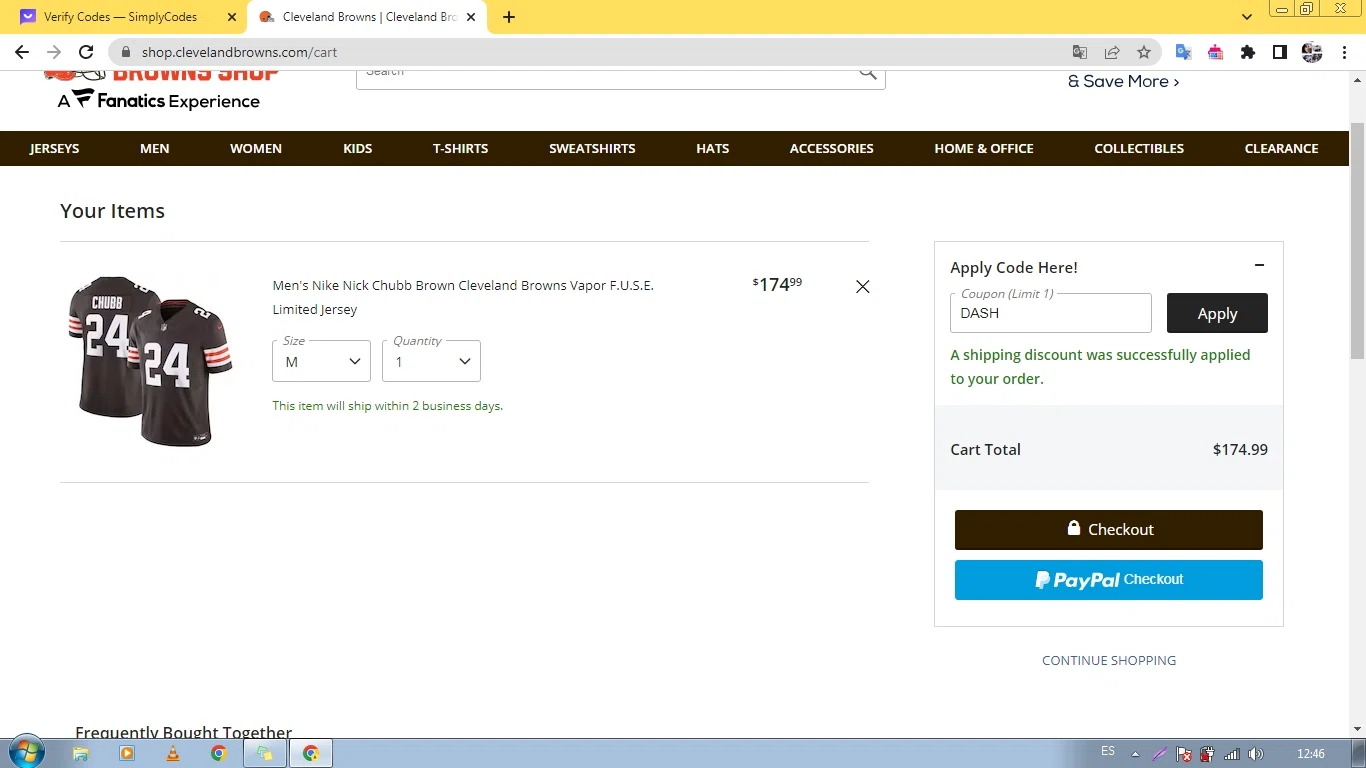This screenshot has width=1366, height=768.
Task: Launch VLC from the taskbar
Action: 173,754
